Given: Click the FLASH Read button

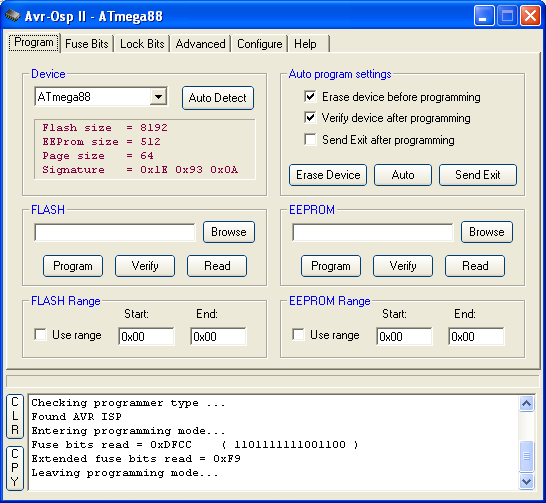Looking at the screenshot, I should pyautogui.click(x=217, y=266).
